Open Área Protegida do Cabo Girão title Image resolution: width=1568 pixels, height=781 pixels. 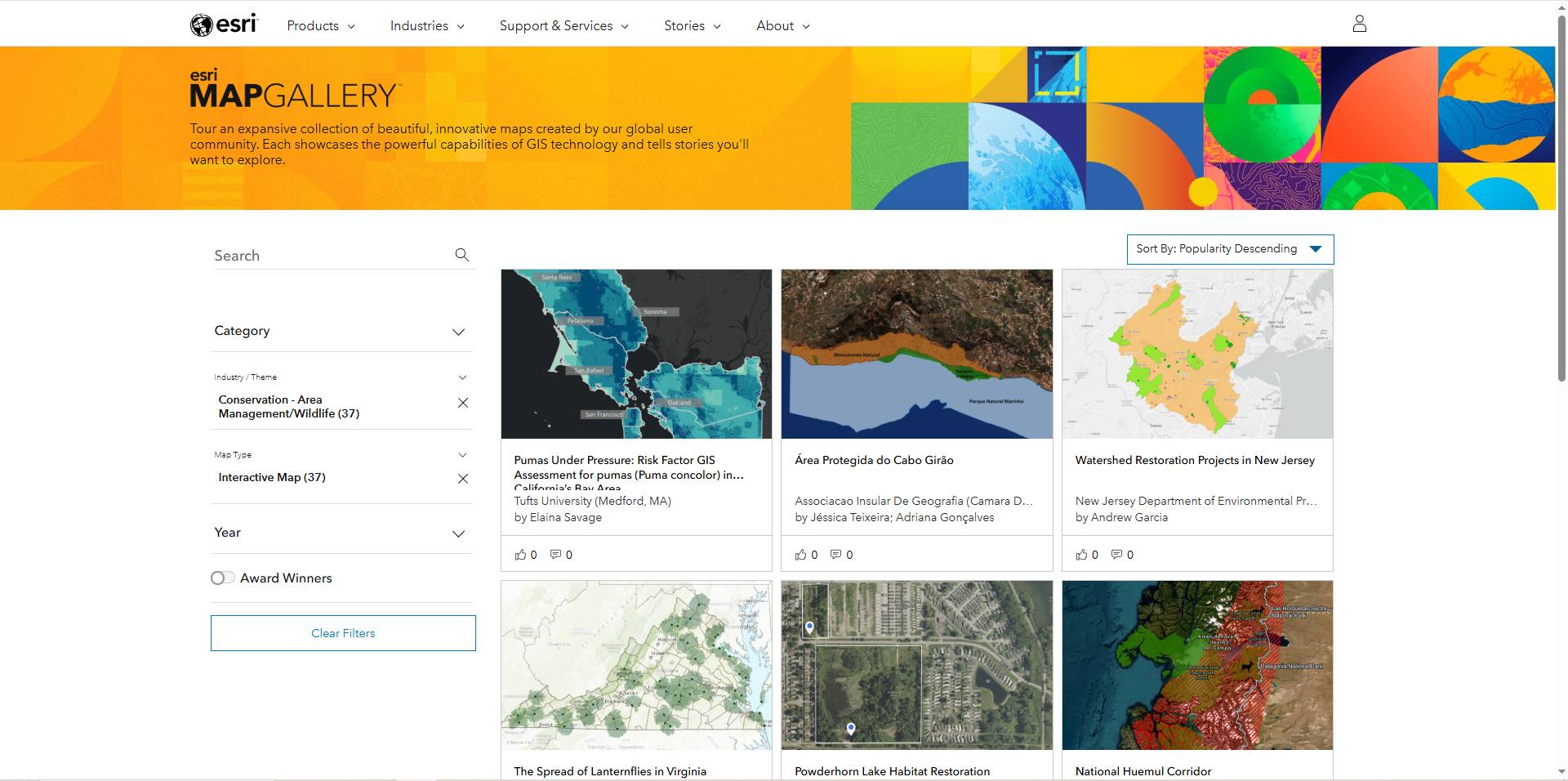tap(874, 460)
